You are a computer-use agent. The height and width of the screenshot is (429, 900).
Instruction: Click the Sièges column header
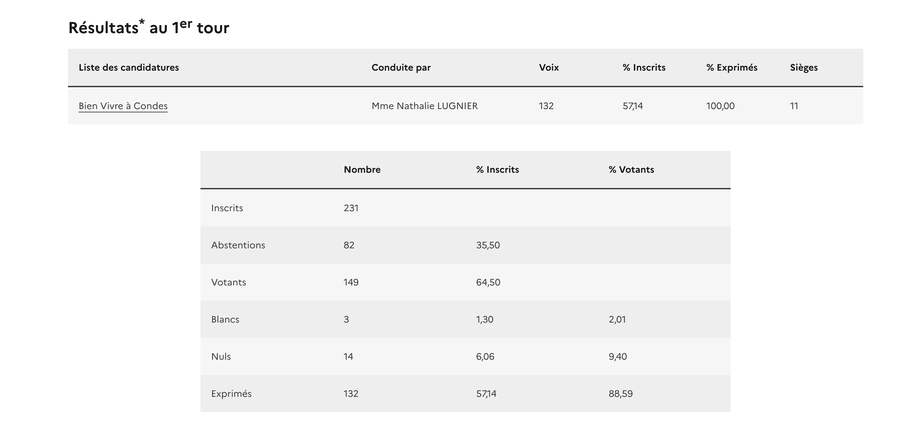[x=803, y=68]
